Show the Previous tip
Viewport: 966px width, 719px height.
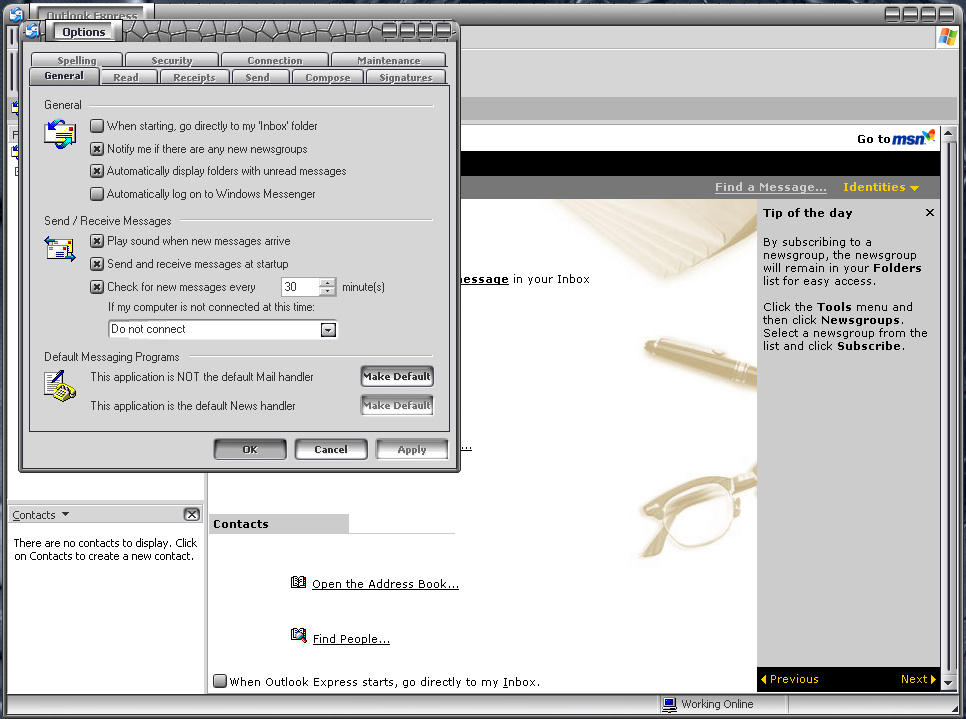tap(790, 679)
